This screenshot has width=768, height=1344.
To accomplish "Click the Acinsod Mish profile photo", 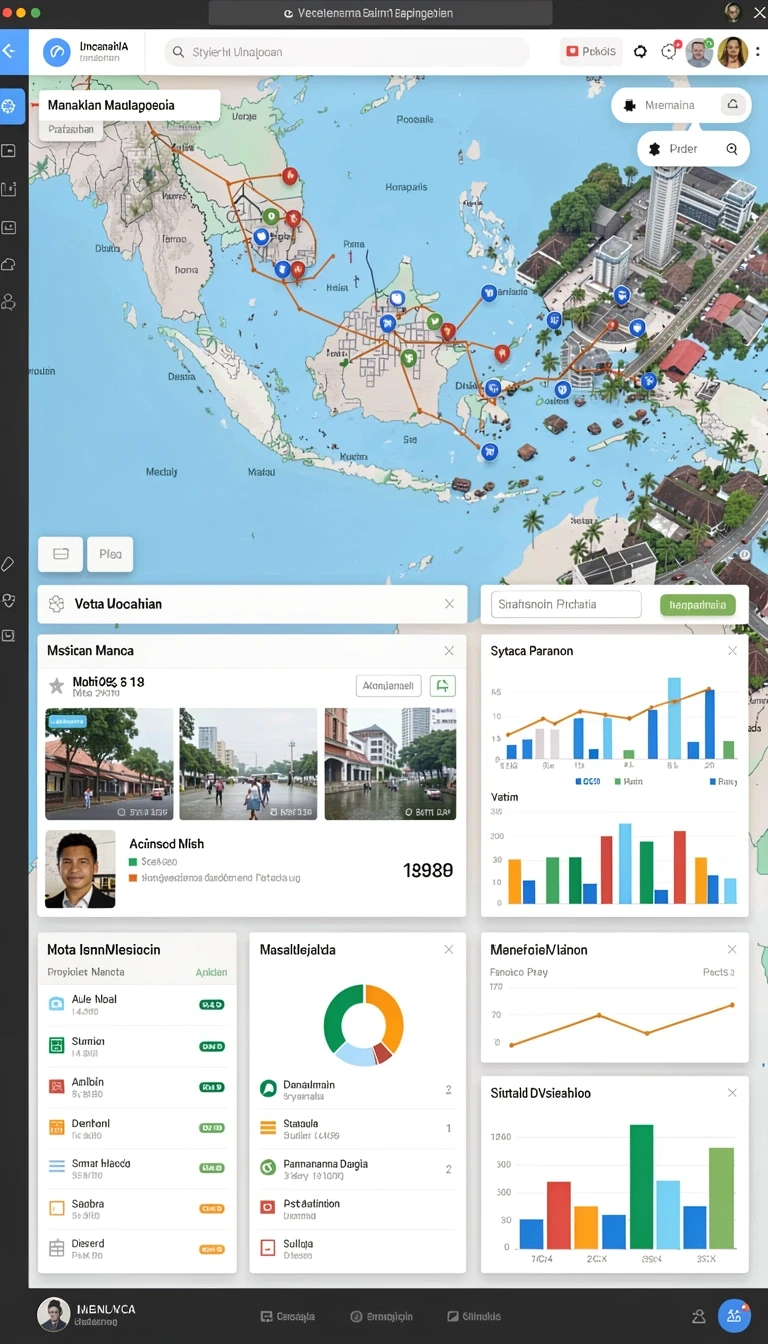I will (x=80, y=869).
